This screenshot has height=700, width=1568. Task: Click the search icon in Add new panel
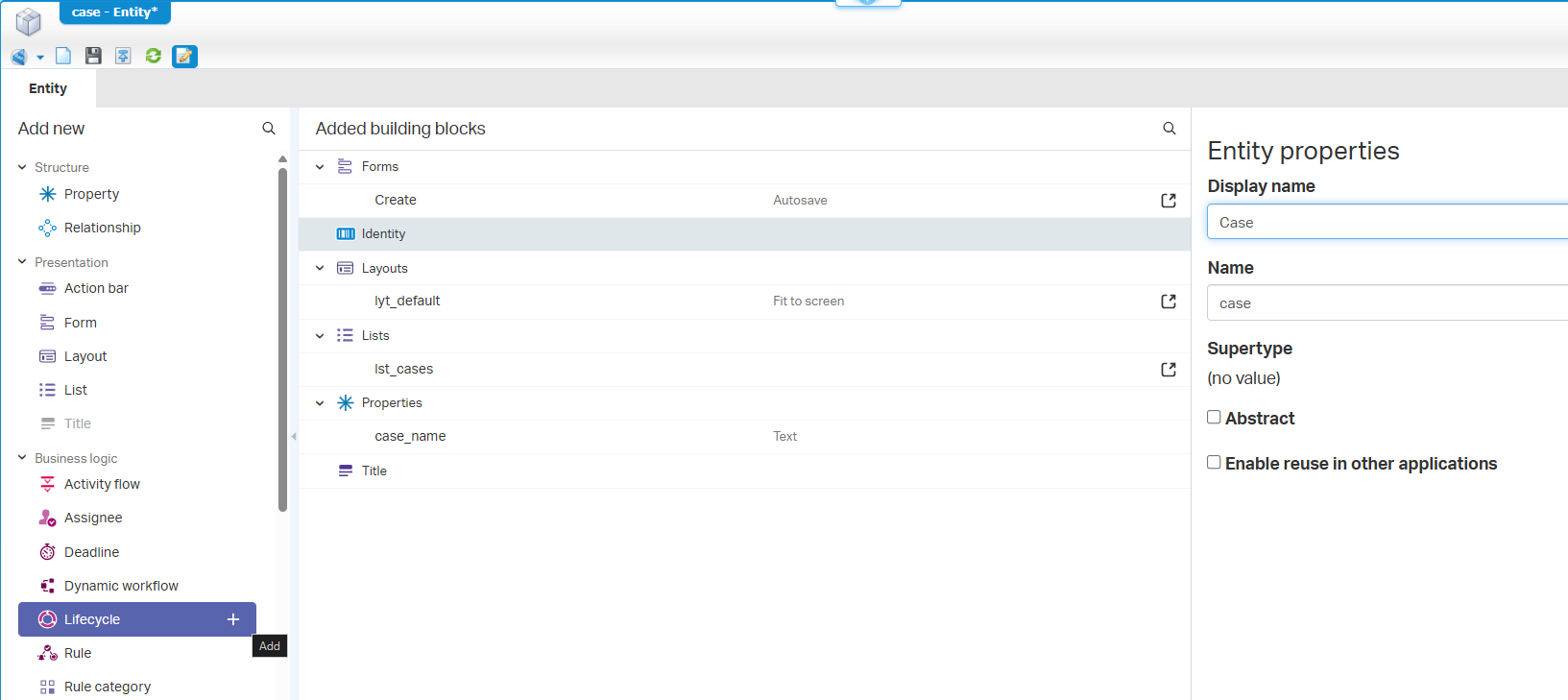(269, 129)
